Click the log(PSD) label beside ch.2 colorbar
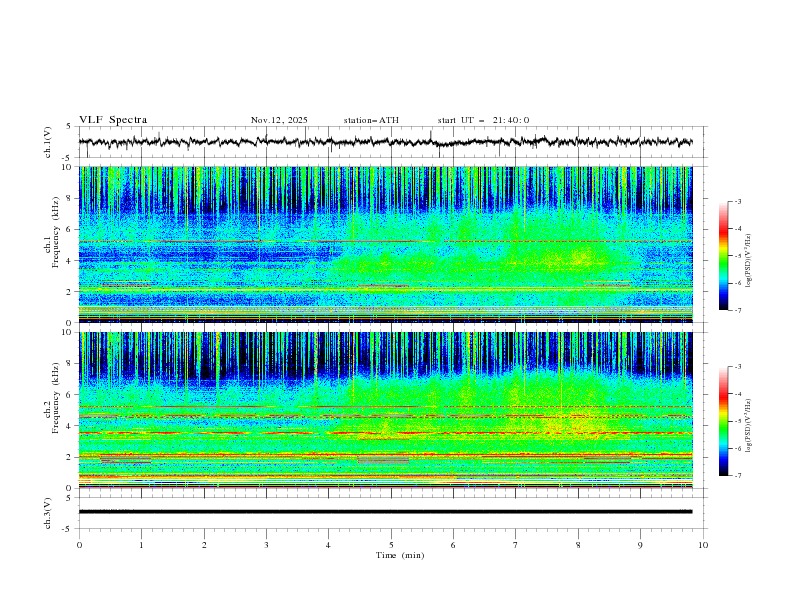The height and width of the screenshot is (612, 792). (749, 426)
